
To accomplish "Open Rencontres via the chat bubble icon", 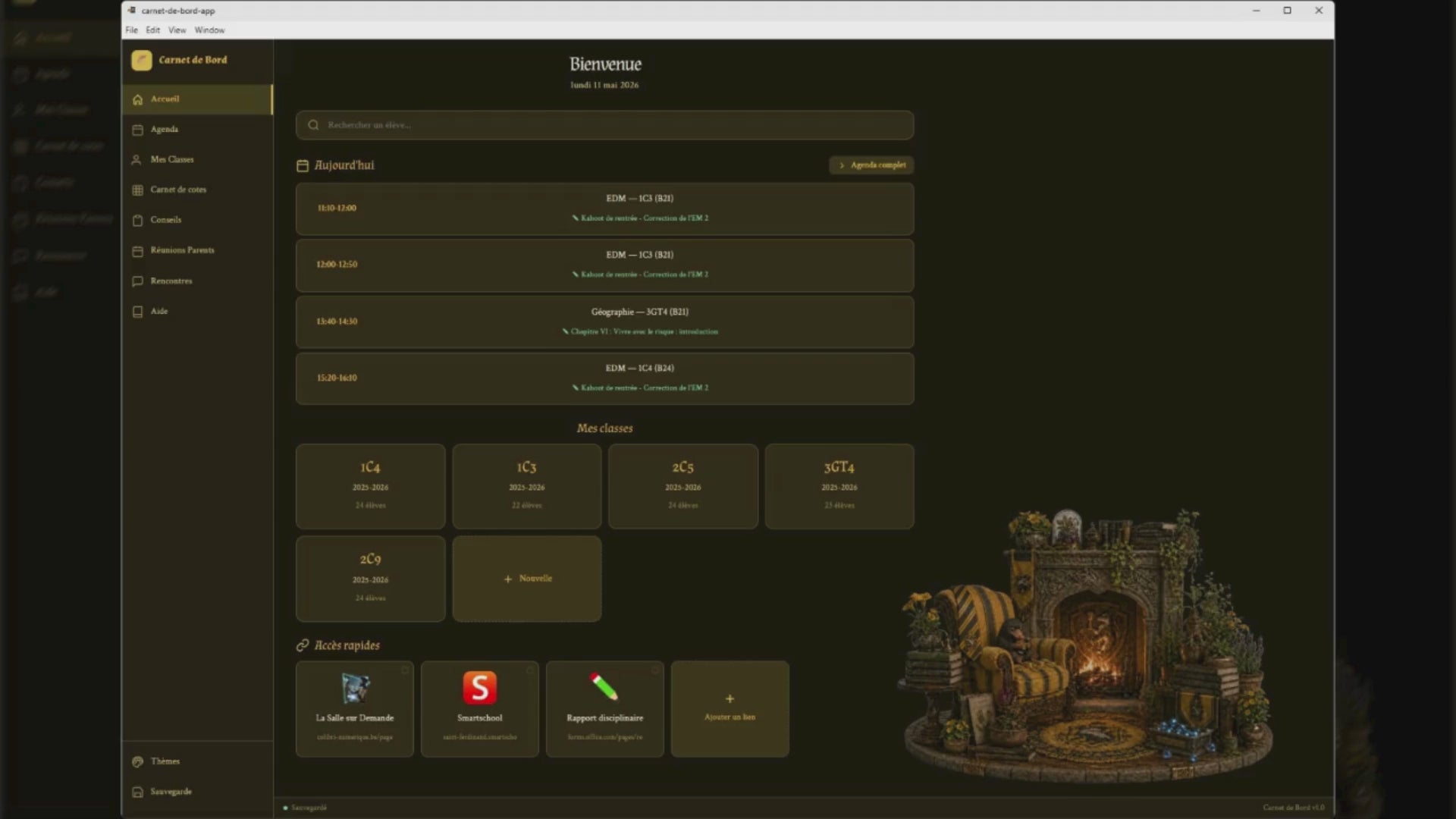I will (x=137, y=281).
